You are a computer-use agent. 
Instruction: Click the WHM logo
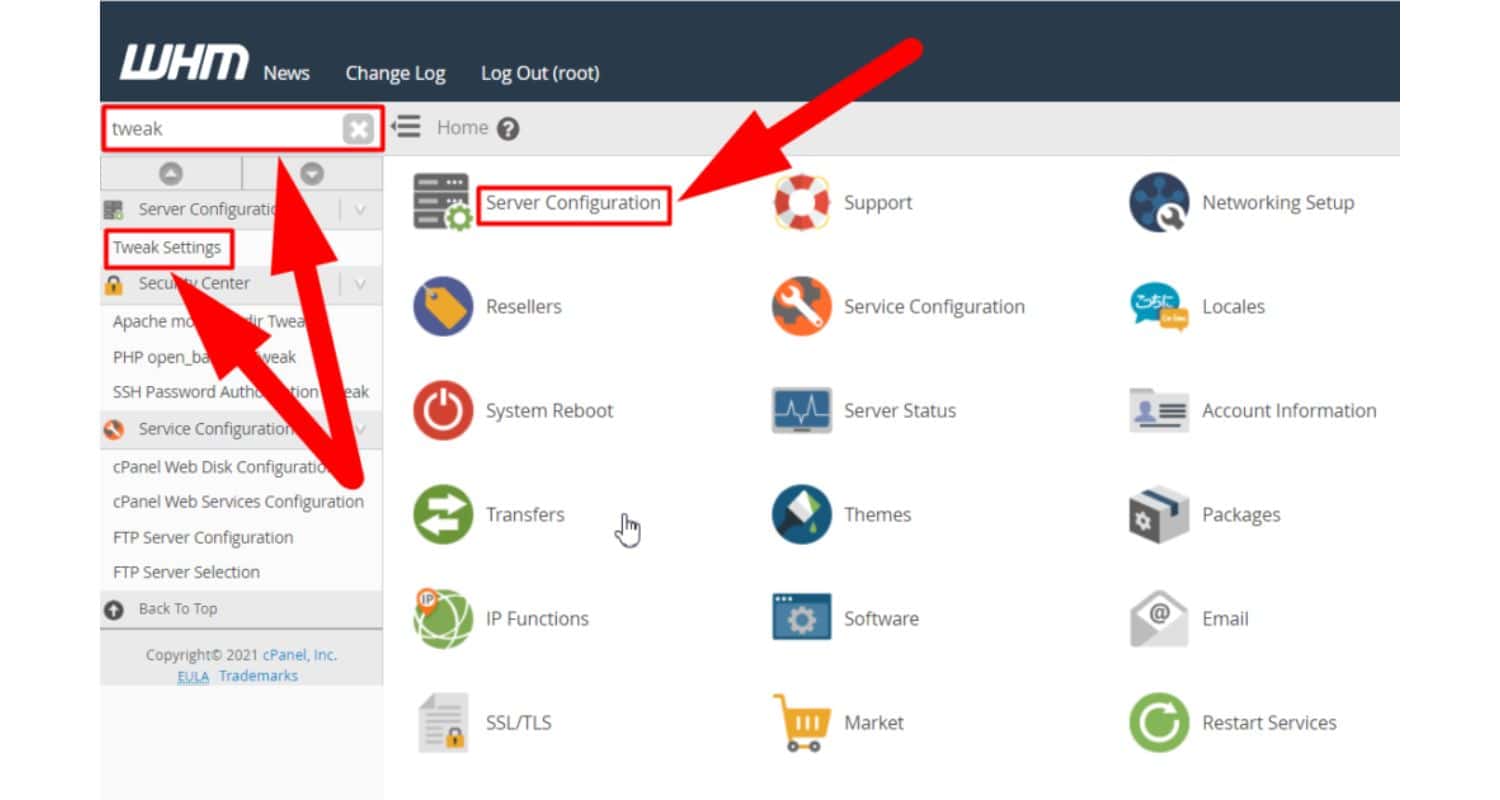coord(184,62)
